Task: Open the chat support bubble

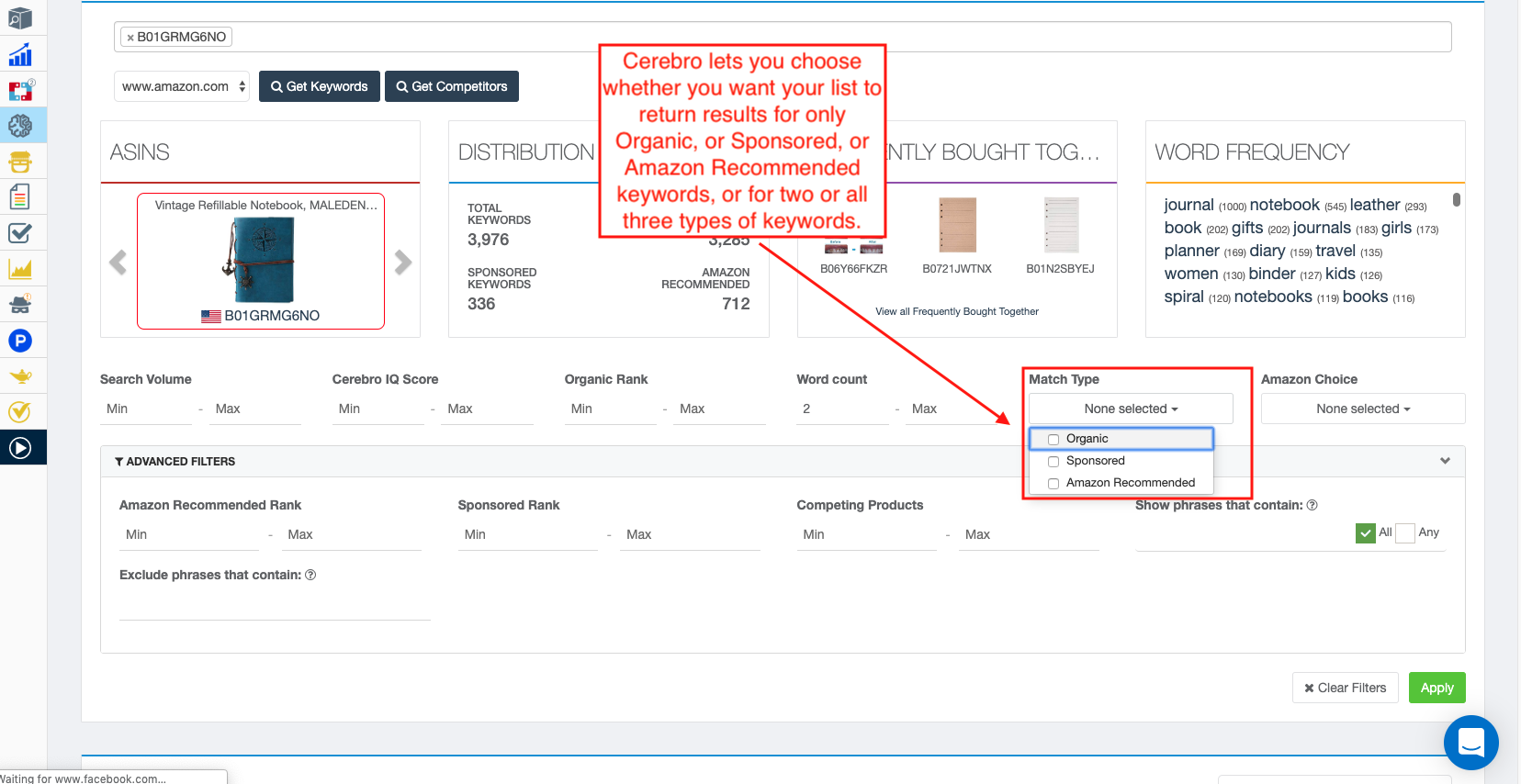Action: click(1470, 742)
